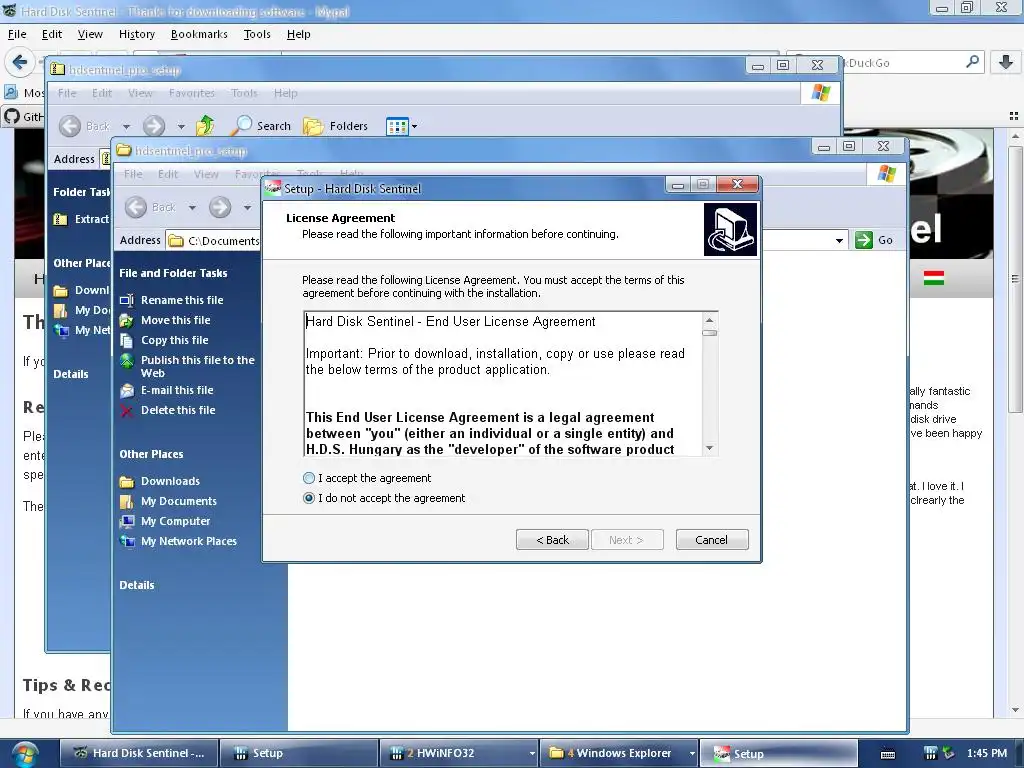This screenshot has height=768, width=1024.
Task: Open address bar dropdown in front Explorer
Action: pyautogui.click(x=839, y=240)
